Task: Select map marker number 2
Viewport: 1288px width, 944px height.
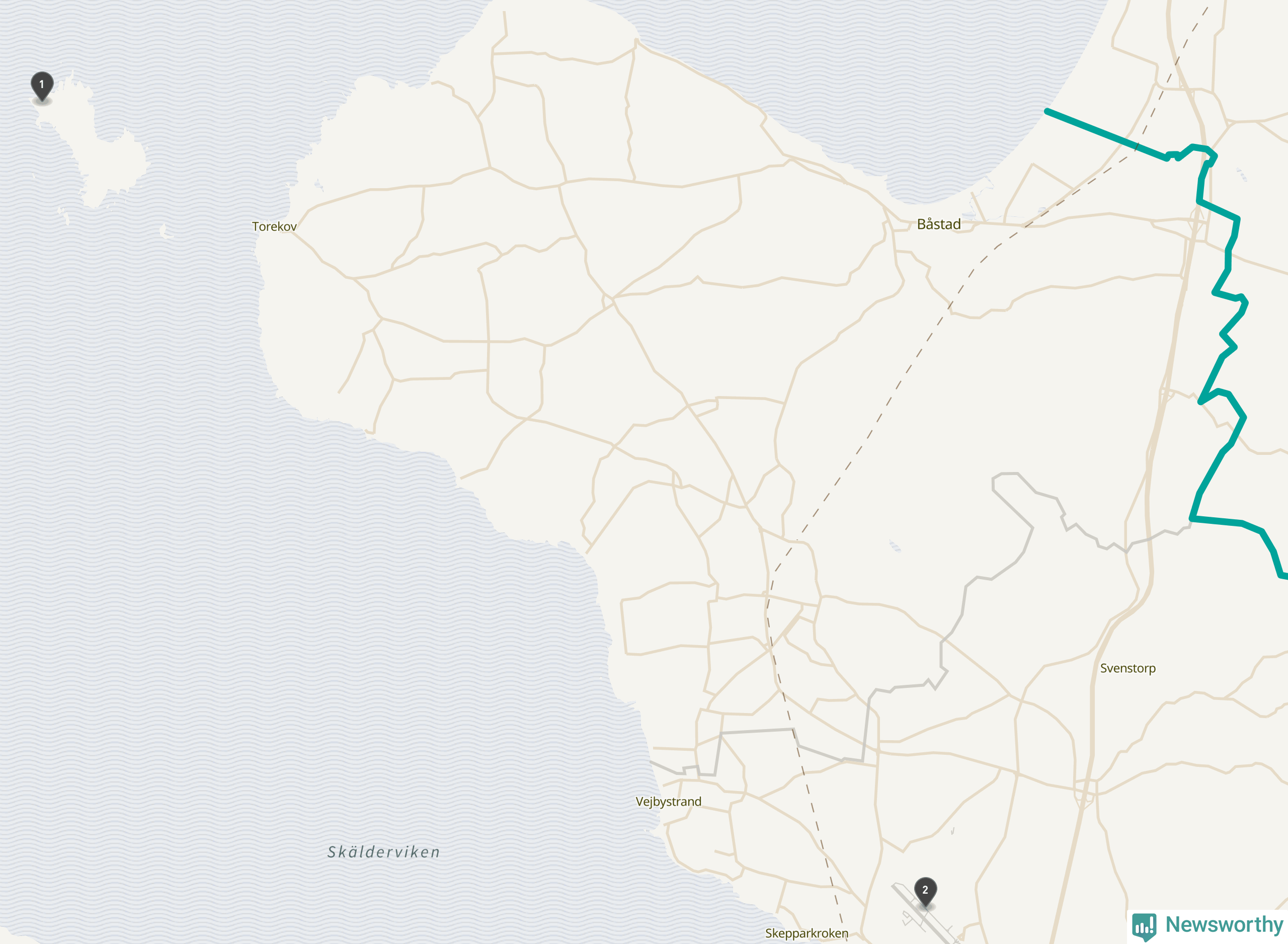Action: point(925,892)
